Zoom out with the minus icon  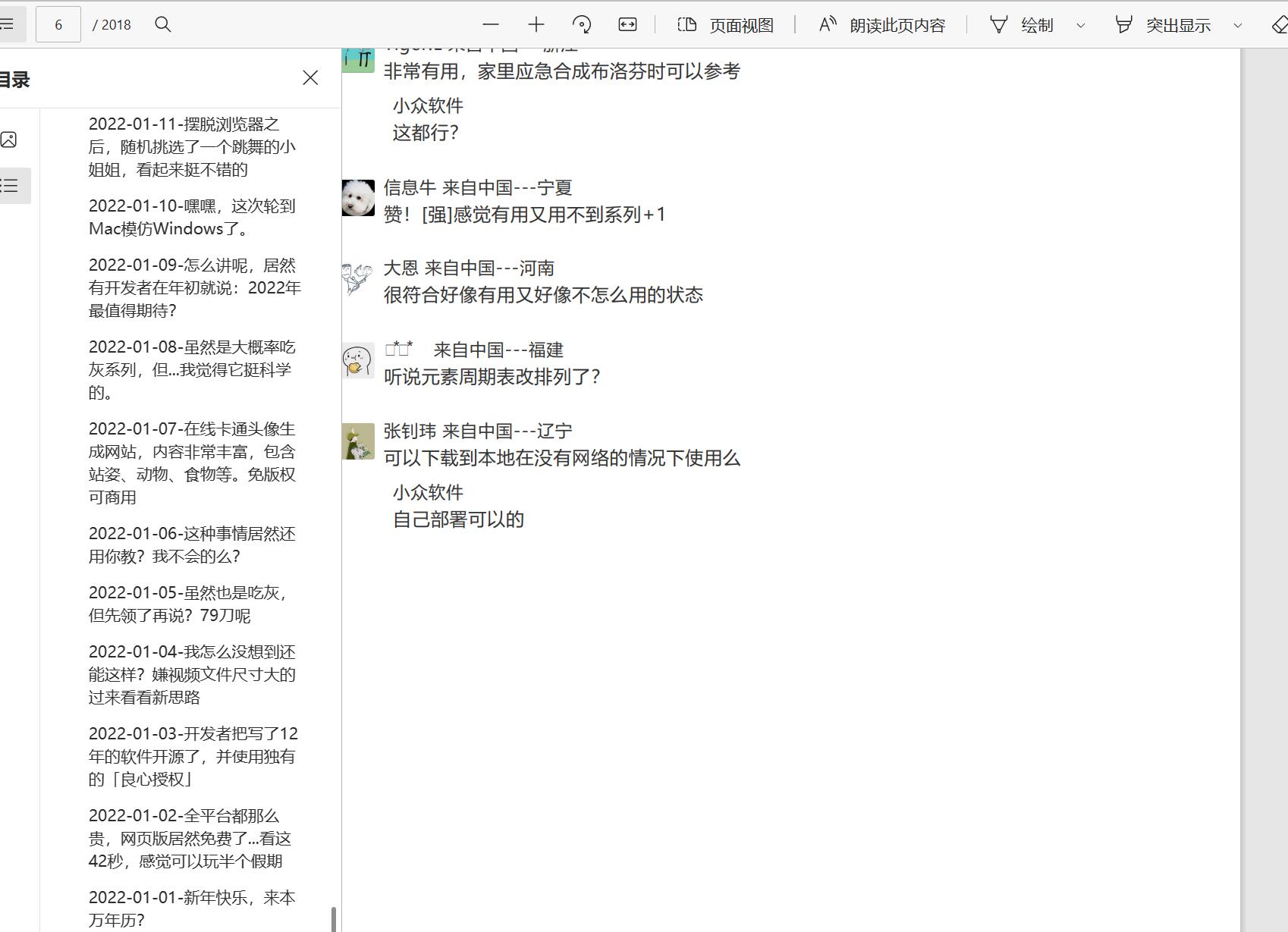[x=491, y=24]
